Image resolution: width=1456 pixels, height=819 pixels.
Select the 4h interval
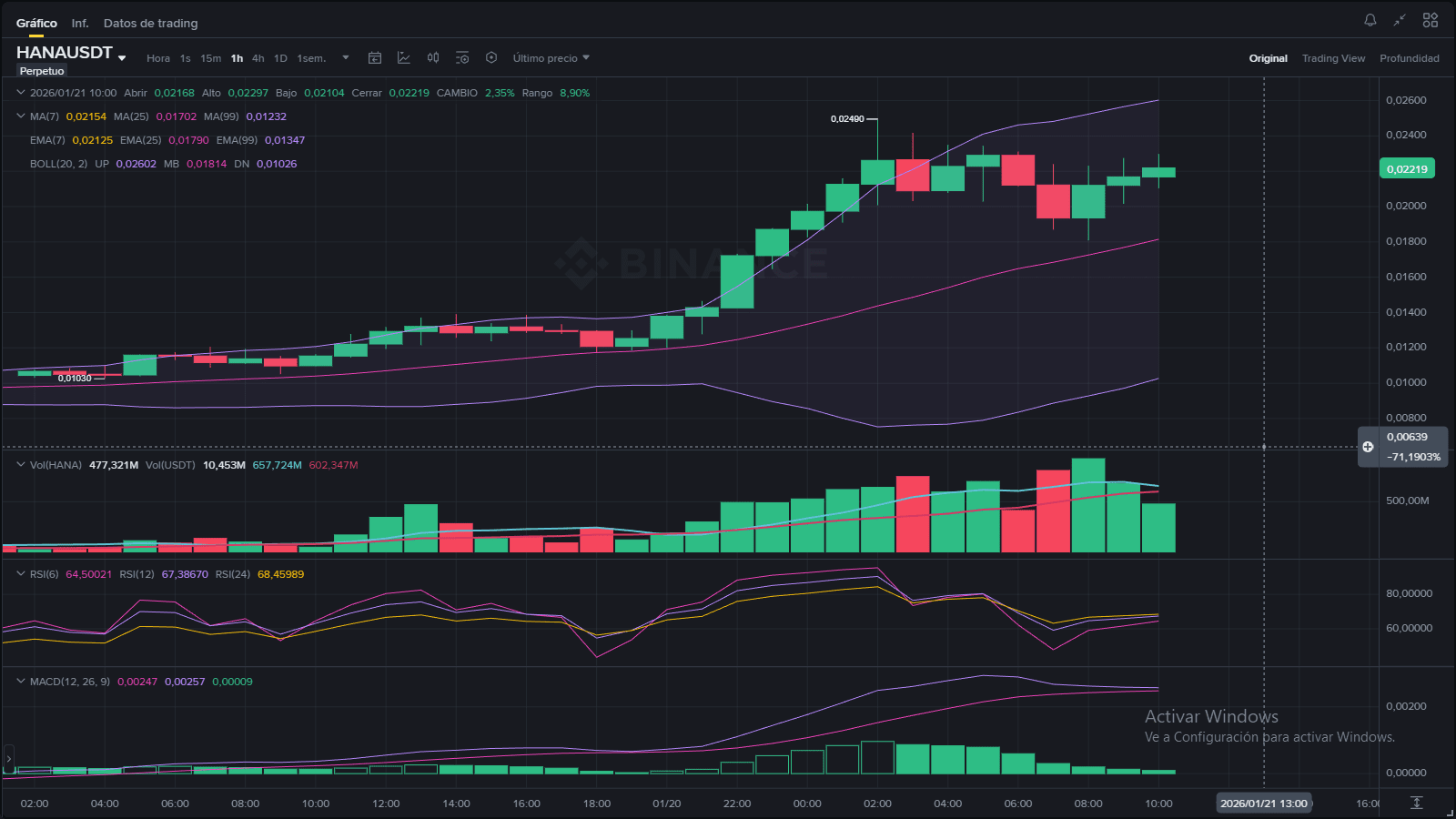(258, 58)
